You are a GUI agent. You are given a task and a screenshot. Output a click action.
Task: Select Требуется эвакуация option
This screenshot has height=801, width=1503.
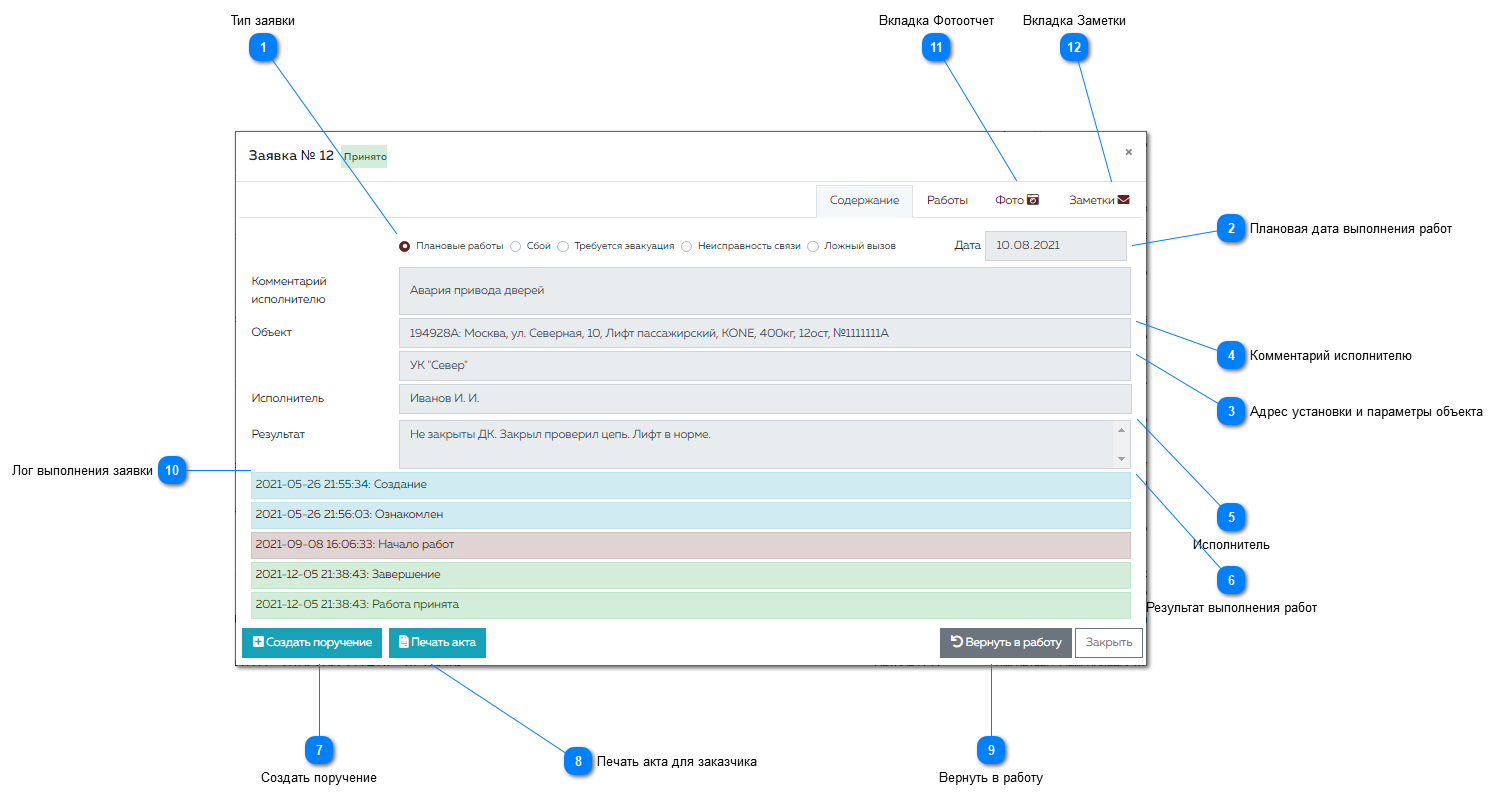coord(563,246)
